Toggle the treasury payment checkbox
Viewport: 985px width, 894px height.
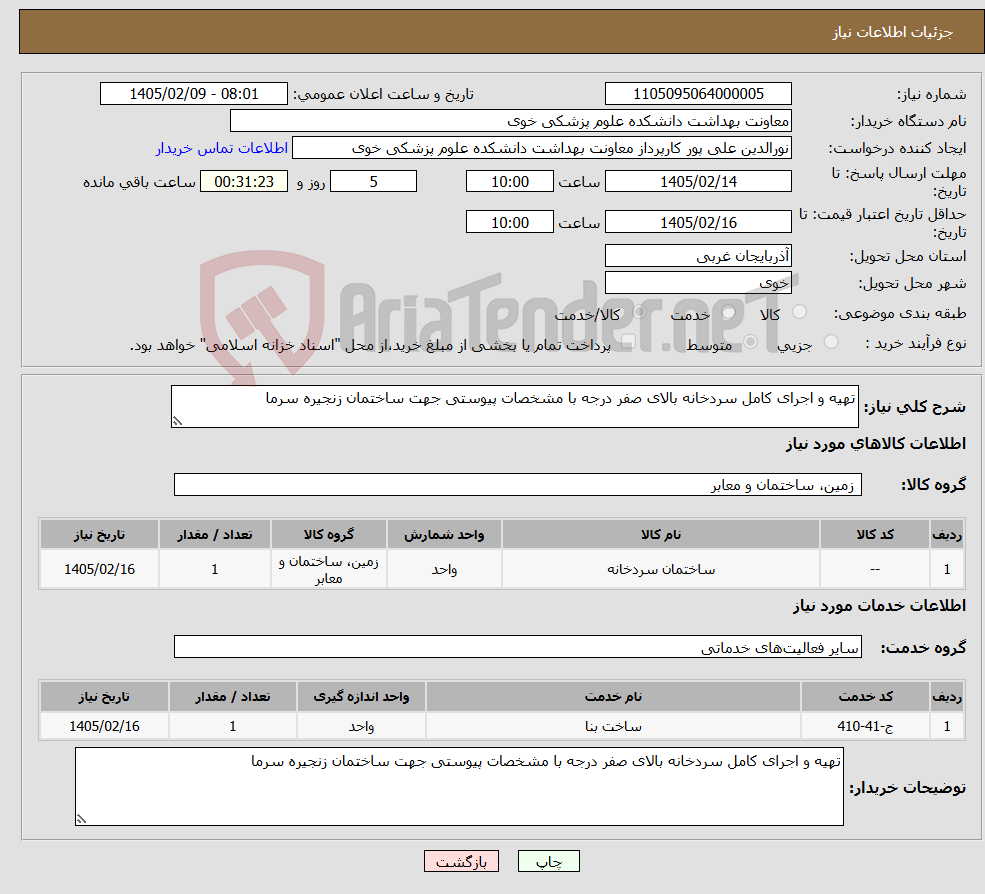(628, 342)
